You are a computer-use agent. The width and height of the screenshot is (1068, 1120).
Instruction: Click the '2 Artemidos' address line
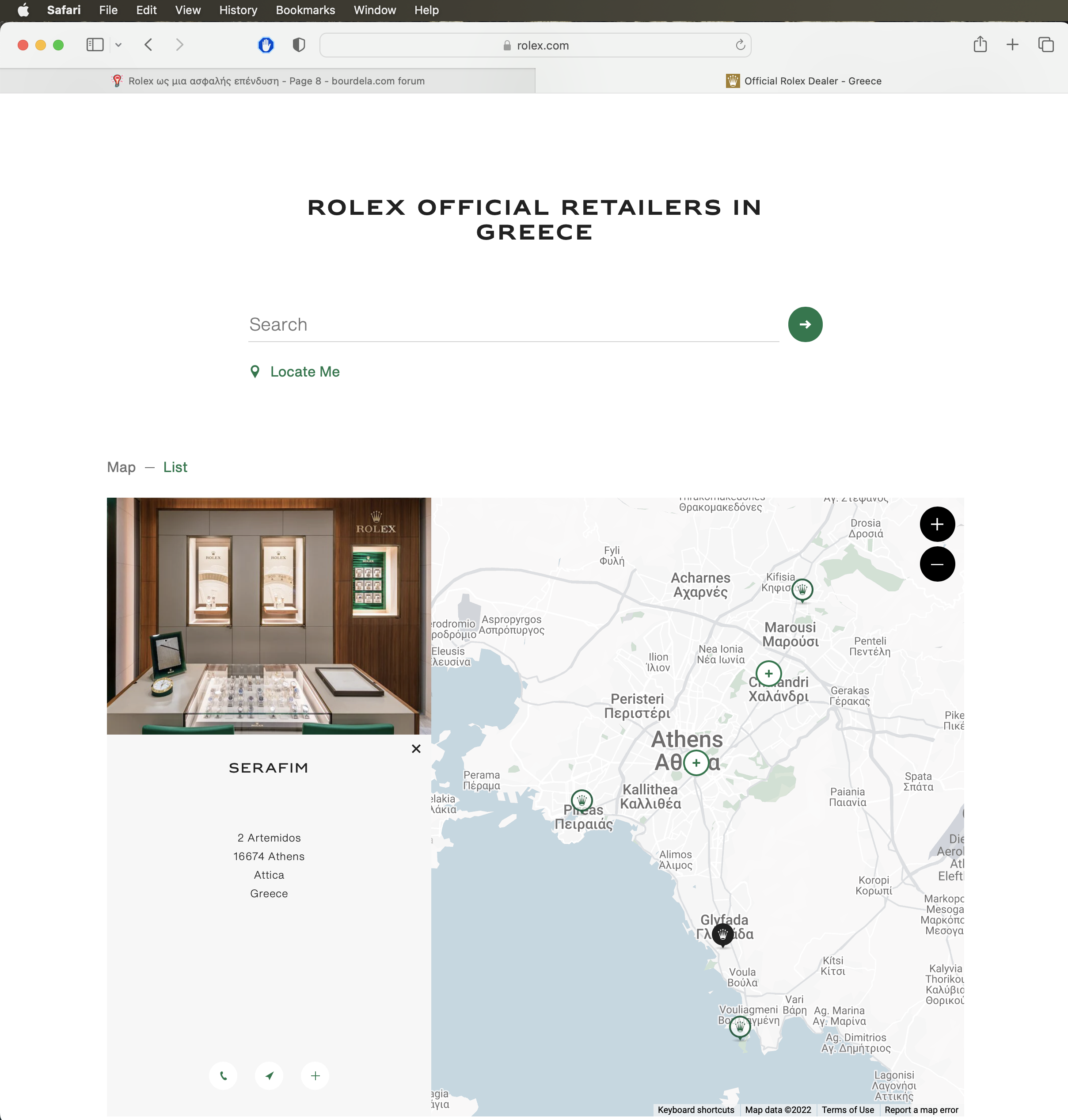[269, 838]
